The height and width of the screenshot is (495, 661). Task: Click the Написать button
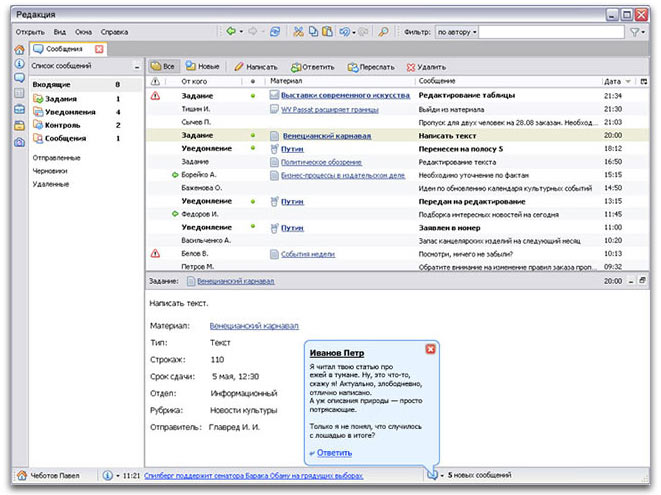pos(255,66)
